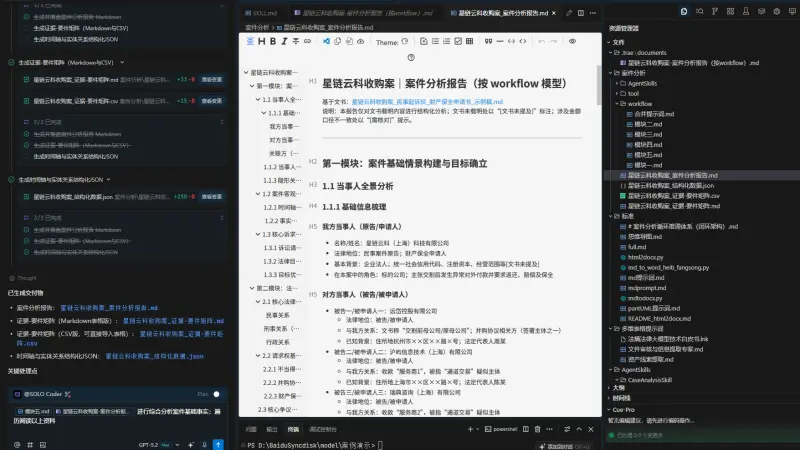Expand the 生成证据-要件矩阵 task dropdown
The image size is (800, 450).
tap(122, 62)
